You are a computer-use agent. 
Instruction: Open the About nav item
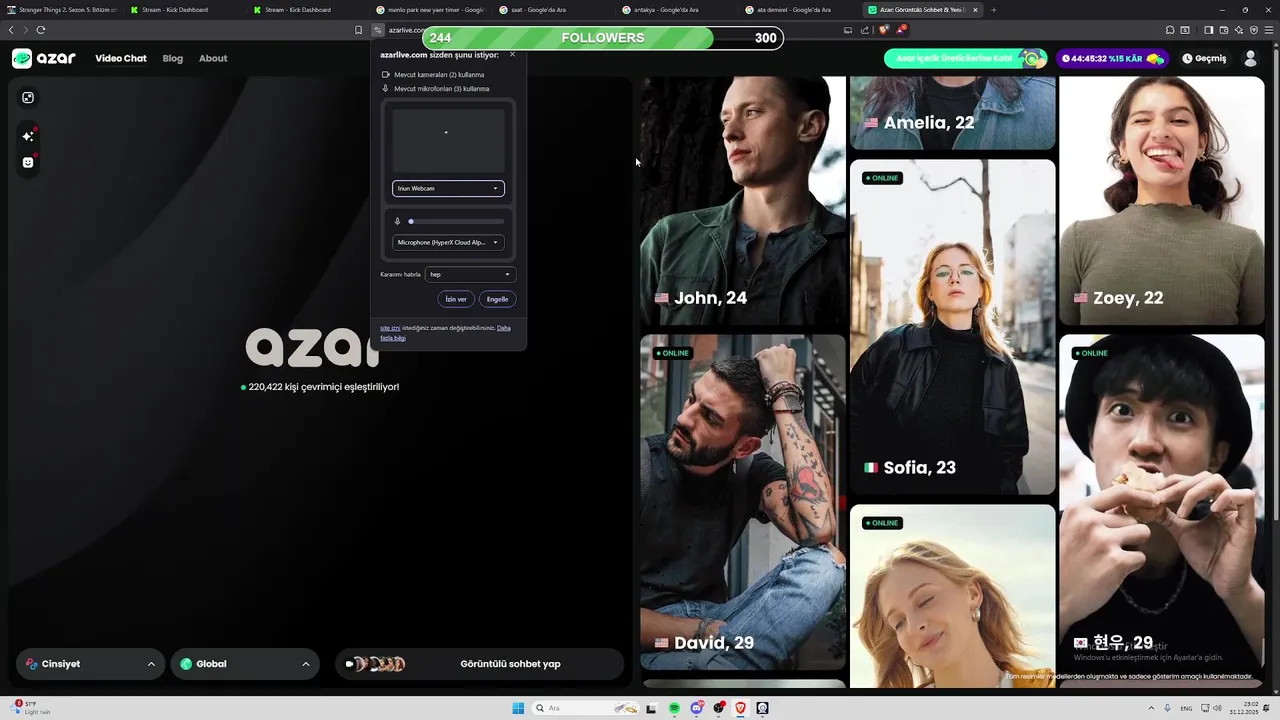pyautogui.click(x=213, y=58)
